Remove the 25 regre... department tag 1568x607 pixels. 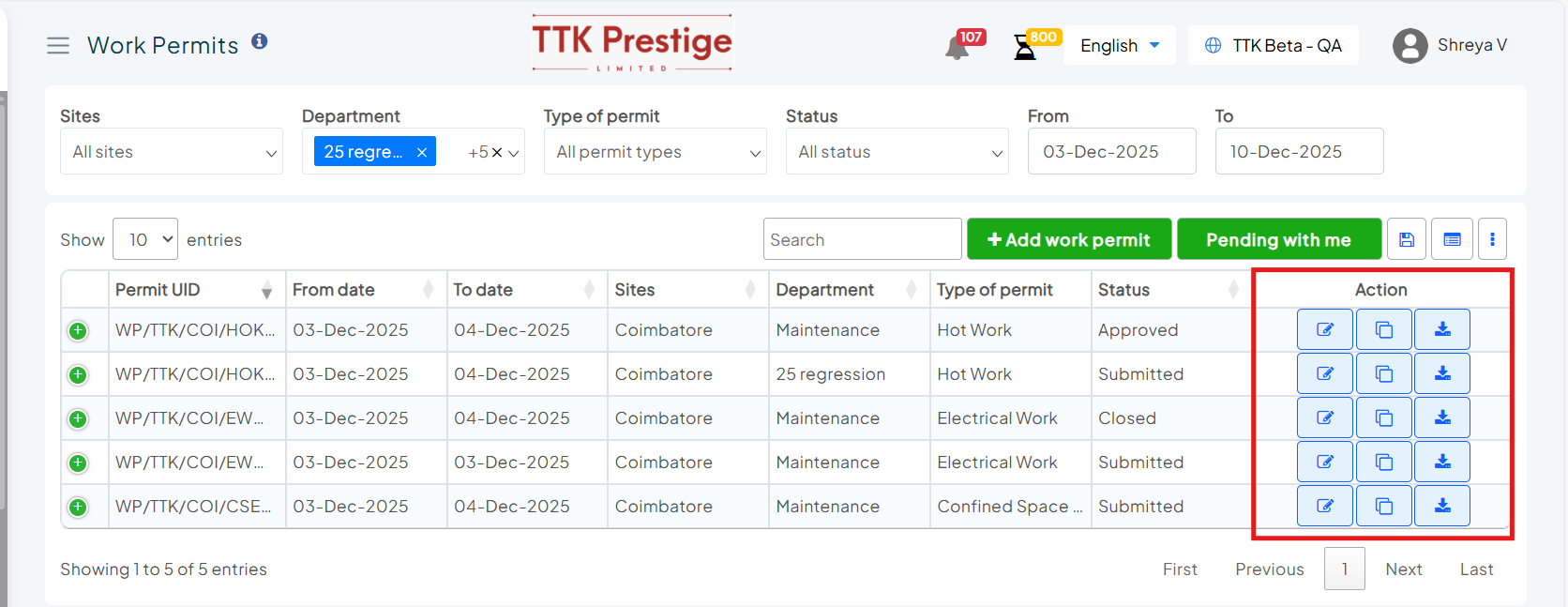pos(422,152)
